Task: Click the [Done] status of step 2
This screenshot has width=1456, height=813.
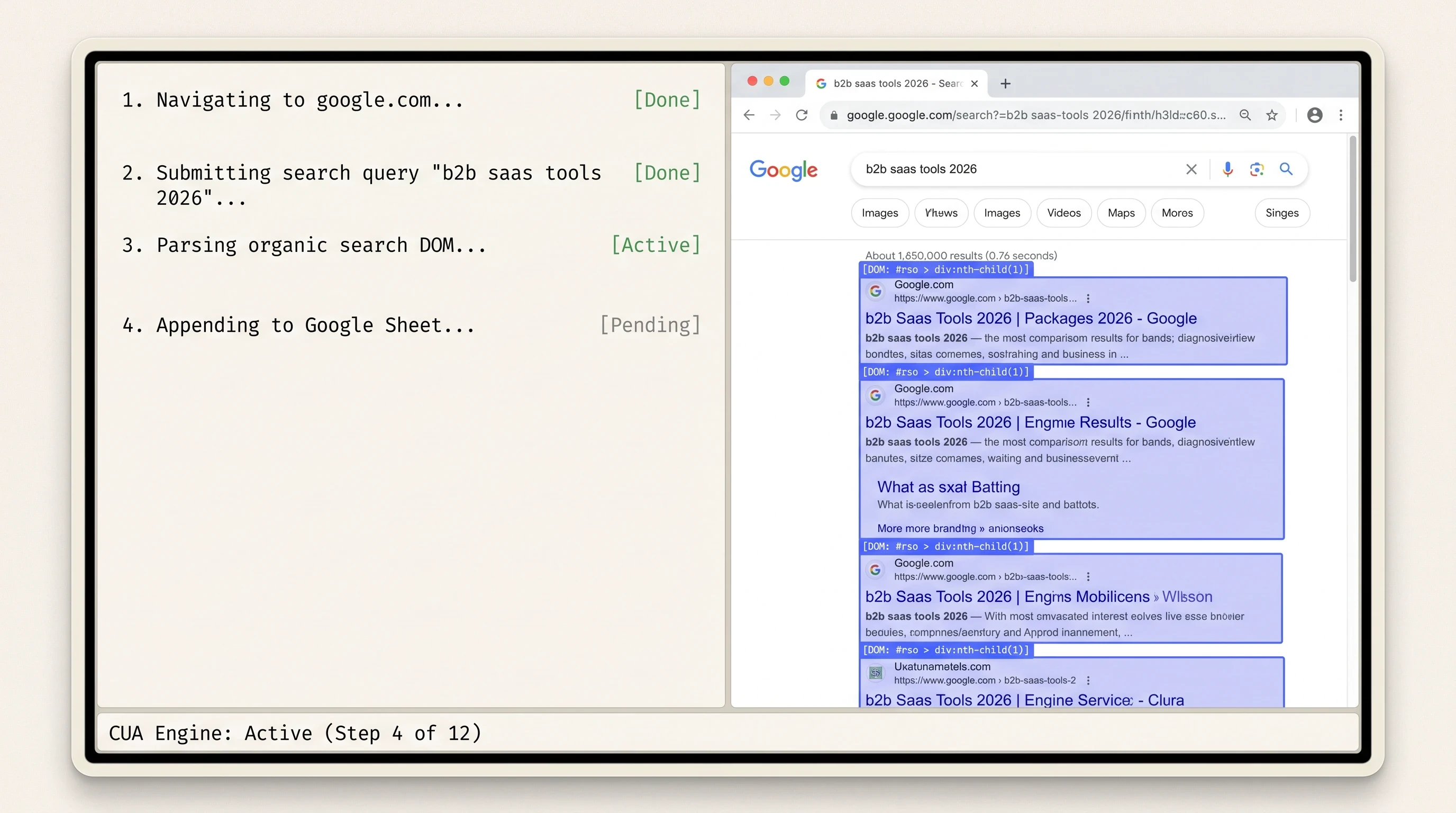Action: point(667,173)
